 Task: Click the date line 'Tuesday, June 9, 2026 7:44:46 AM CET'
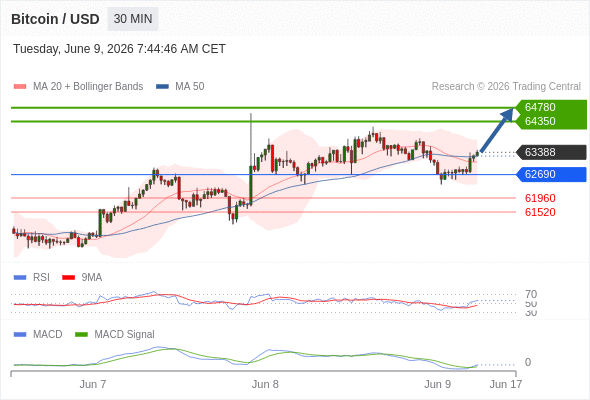tap(119, 49)
